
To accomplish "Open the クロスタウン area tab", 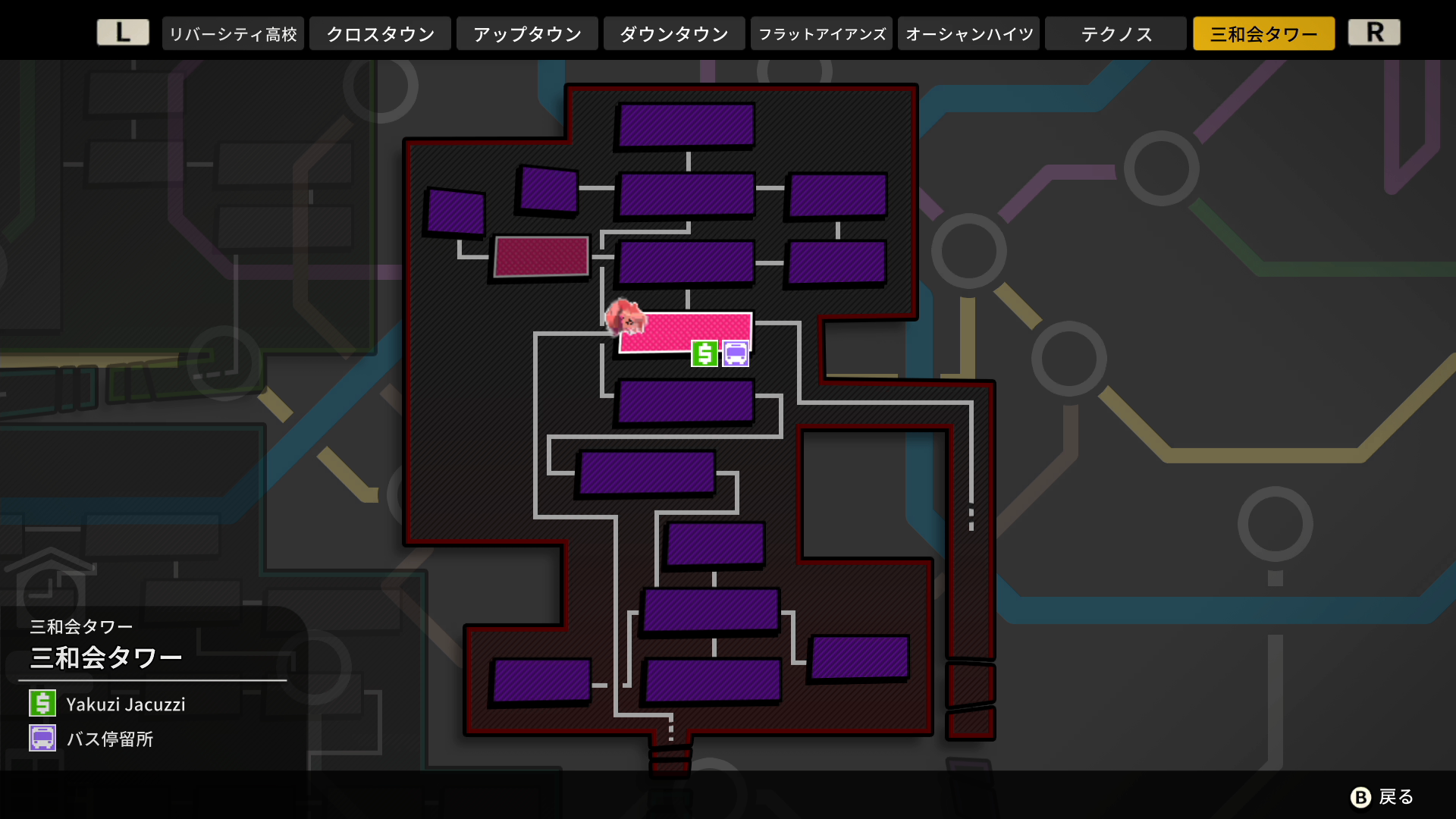I will pyautogui.click(x=380, y=33).
